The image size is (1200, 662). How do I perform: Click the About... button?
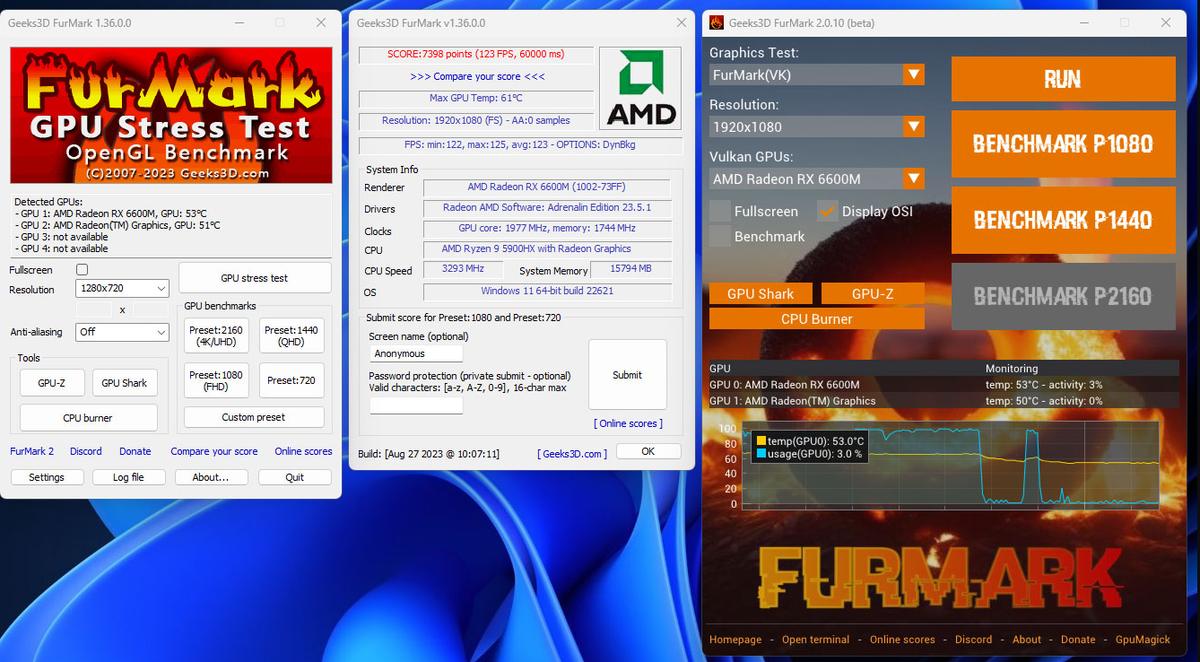tap(211, 477)
